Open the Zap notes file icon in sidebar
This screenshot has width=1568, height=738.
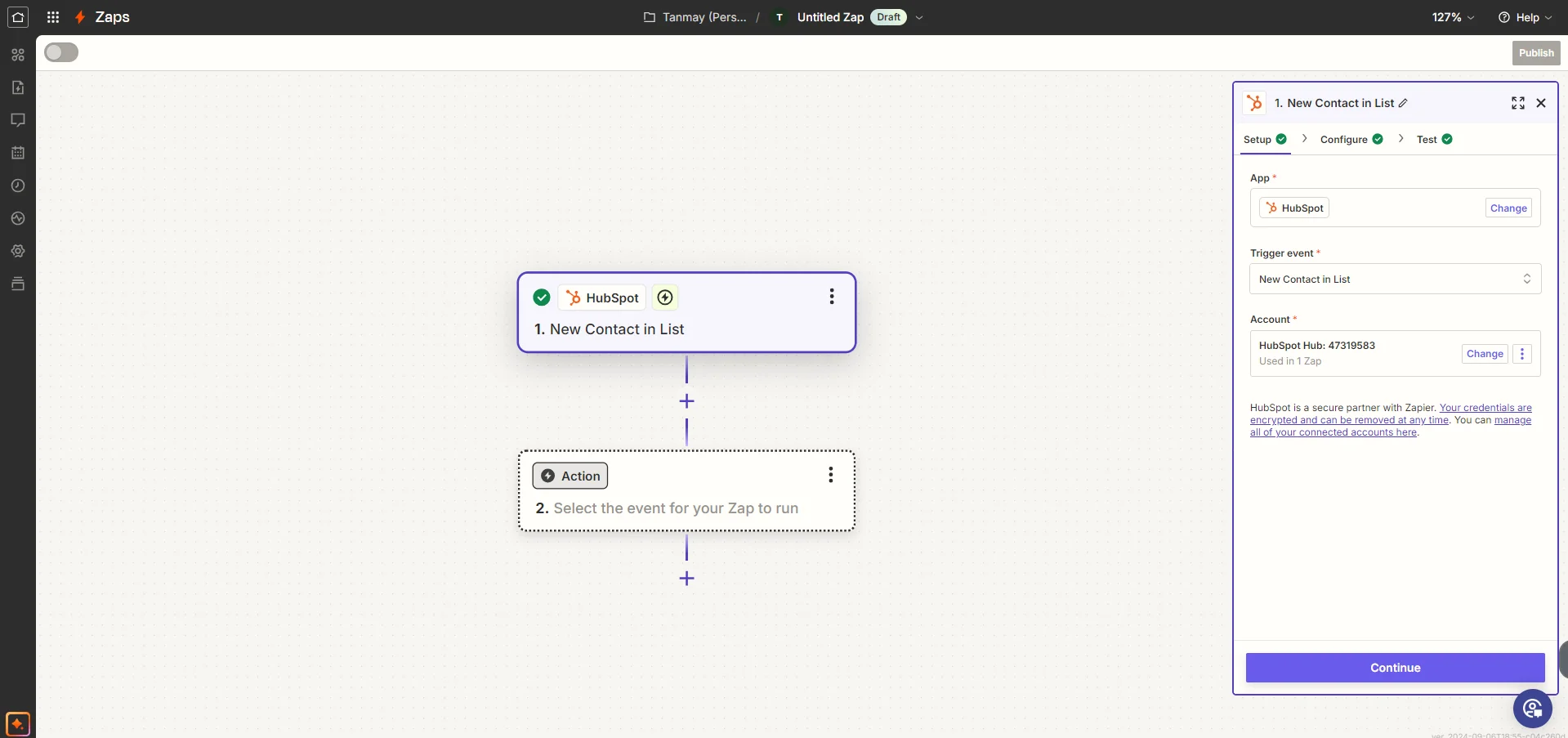pos(18,87)
